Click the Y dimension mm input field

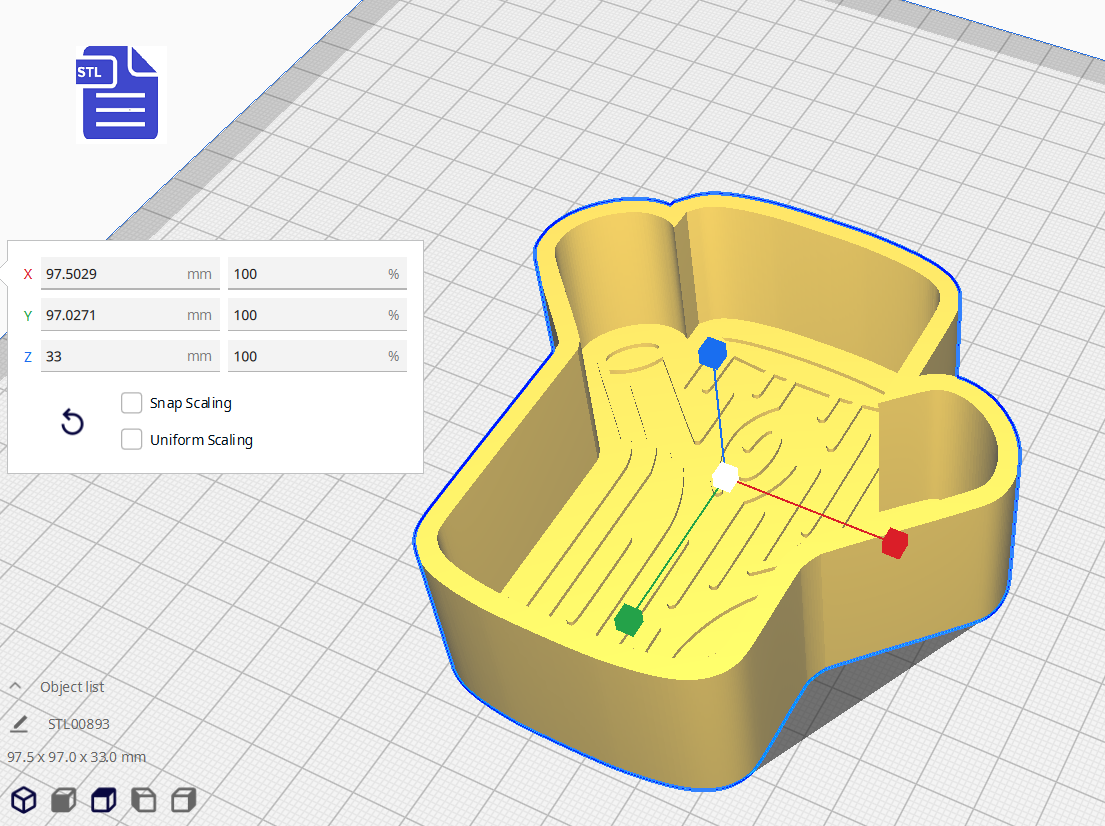pos(130,314)
